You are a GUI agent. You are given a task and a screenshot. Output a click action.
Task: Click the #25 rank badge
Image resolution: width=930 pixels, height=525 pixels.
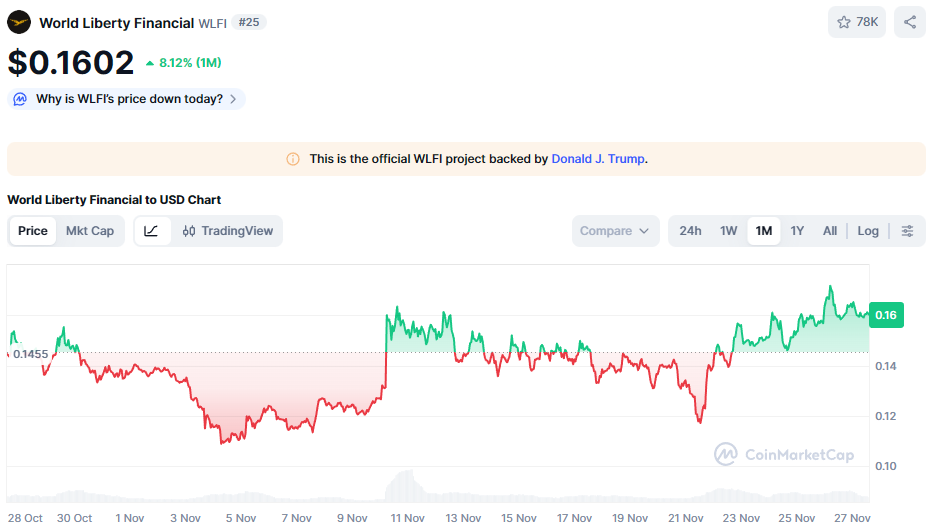point(250,22)
